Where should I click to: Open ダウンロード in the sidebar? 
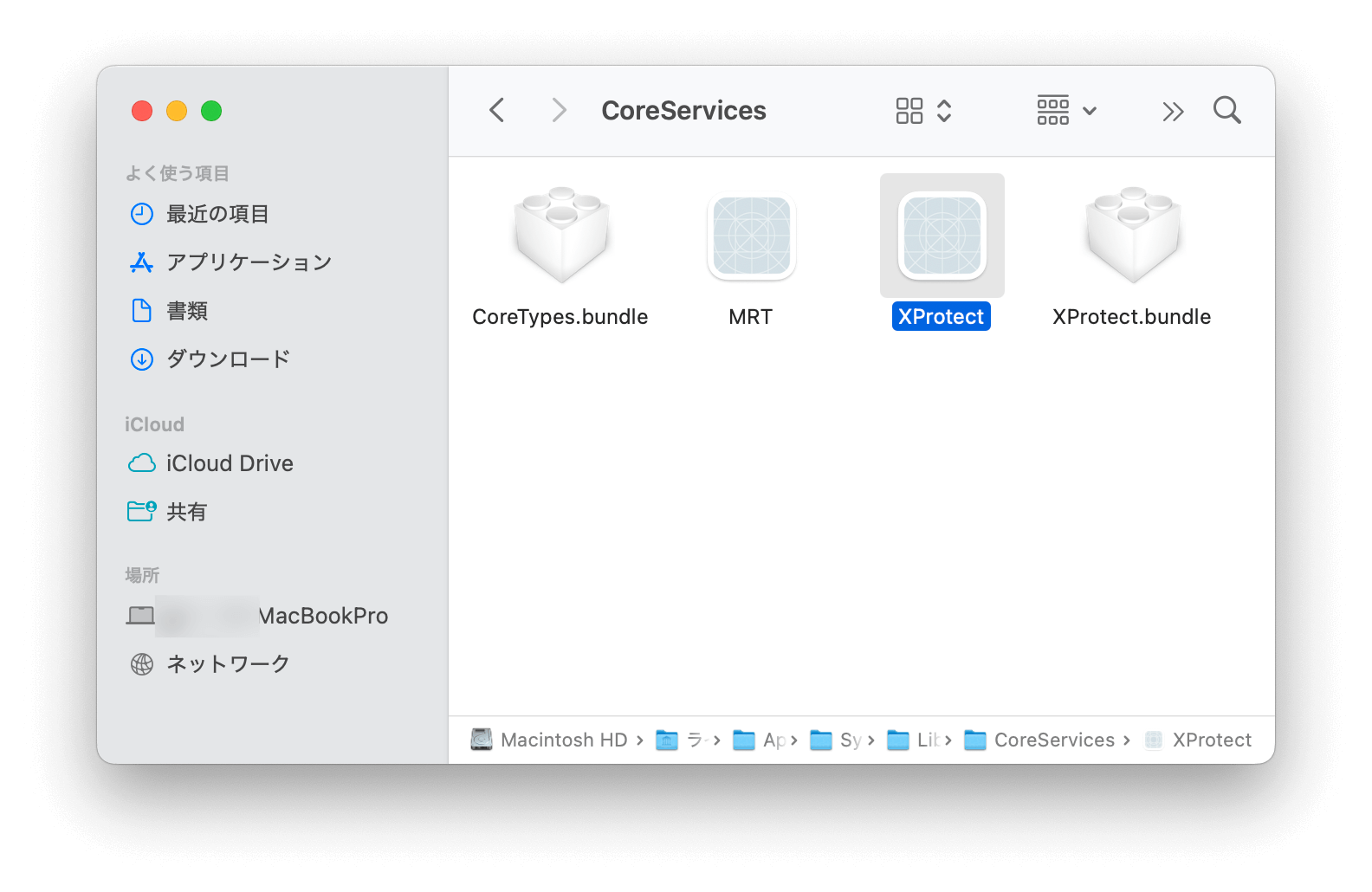click(272, 359)
